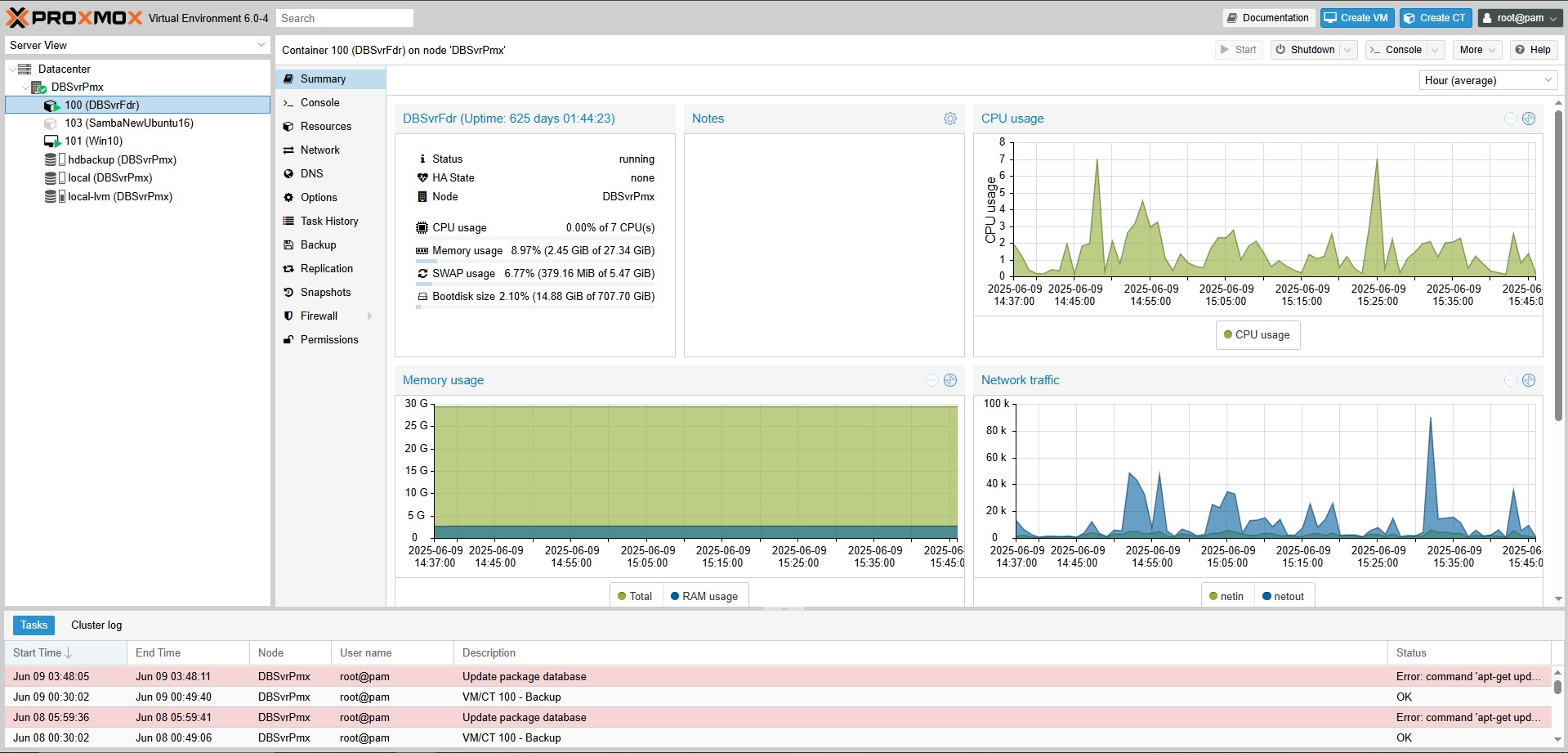Open the Backup section in side menu
Image resolution: width=1568 pixels, height=753 pixels.
(x=318, y=245)
